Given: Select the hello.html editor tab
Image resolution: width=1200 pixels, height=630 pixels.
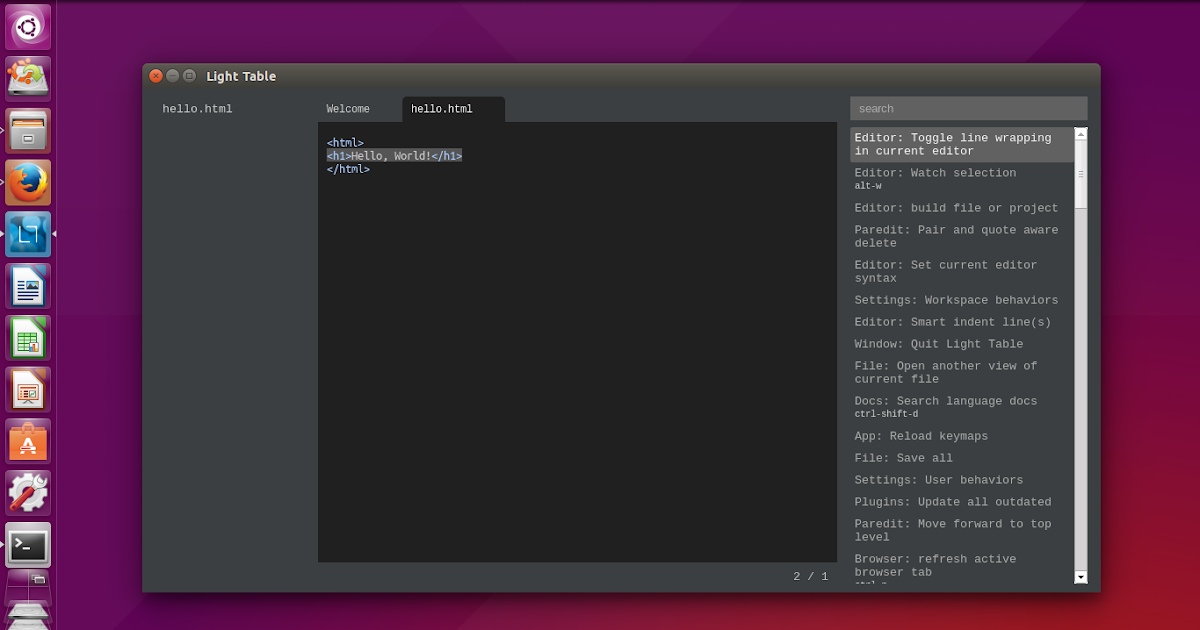Looking at the screenshot, I should point(441,109).
